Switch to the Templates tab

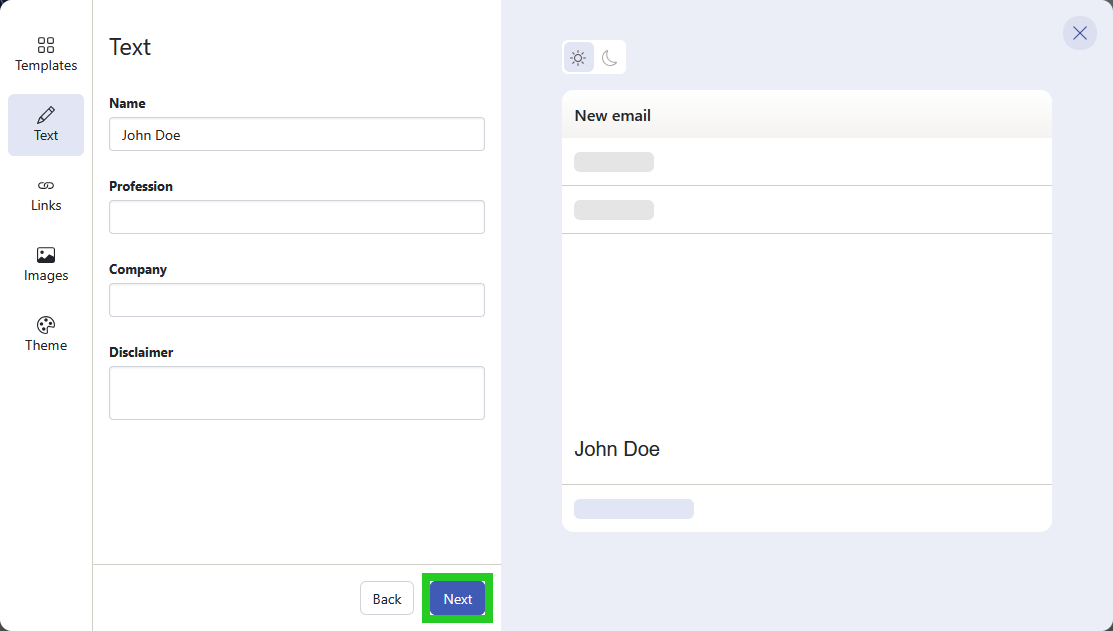45,55
